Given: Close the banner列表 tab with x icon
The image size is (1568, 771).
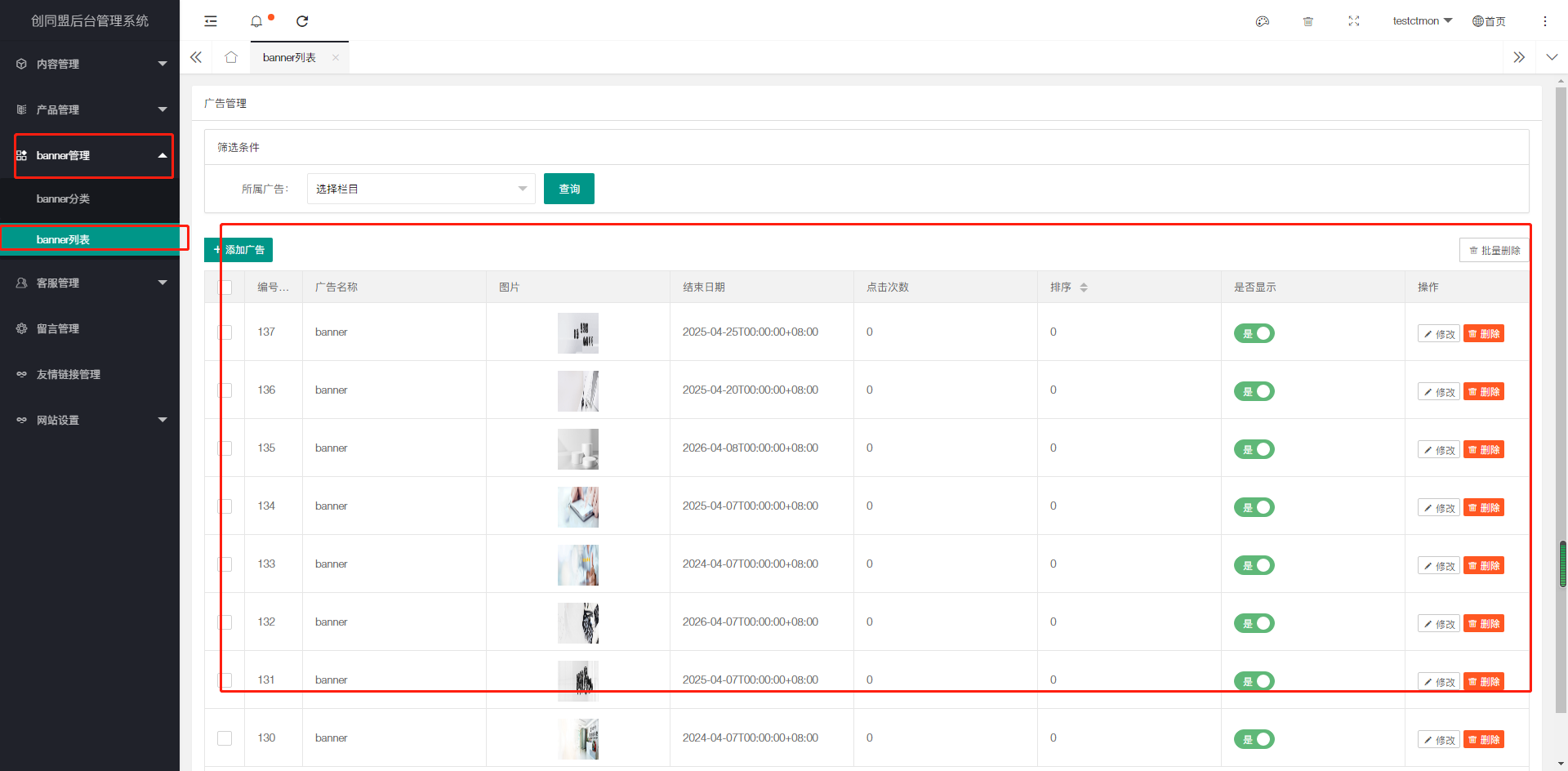Looking at the screenshot, I should (x=336, y=57).
